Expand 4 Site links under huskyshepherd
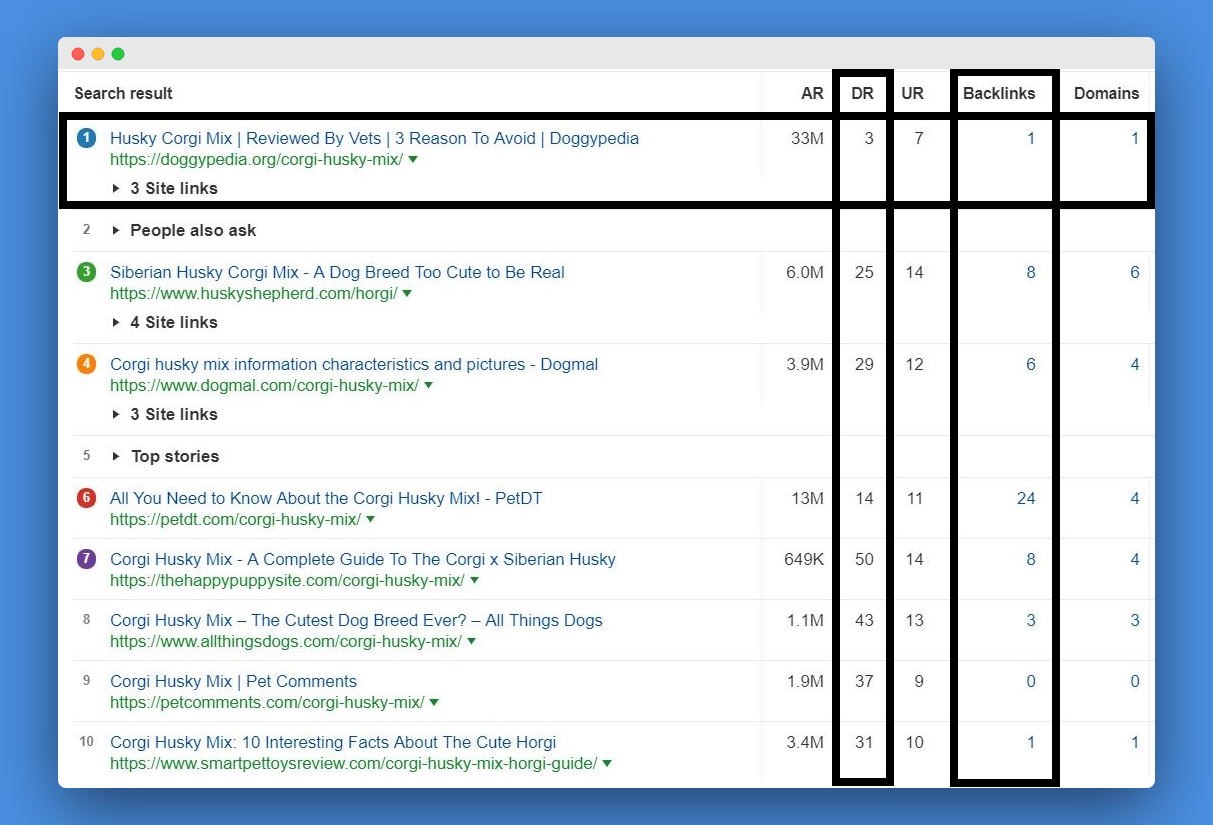Image resolution: width=1213 pixels, height=825 pixels. tap(165, 322)
